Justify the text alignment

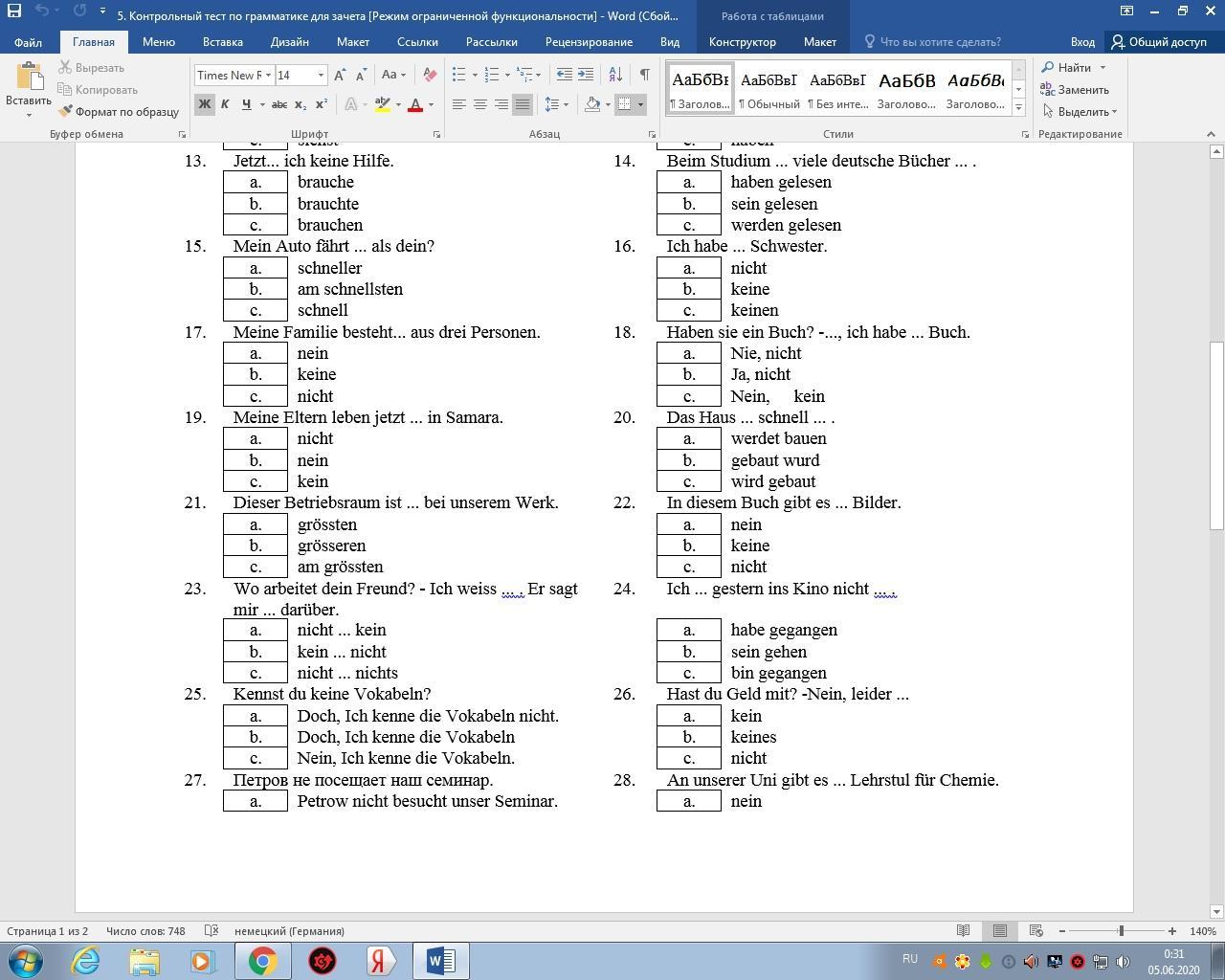(x=523, y=104)
